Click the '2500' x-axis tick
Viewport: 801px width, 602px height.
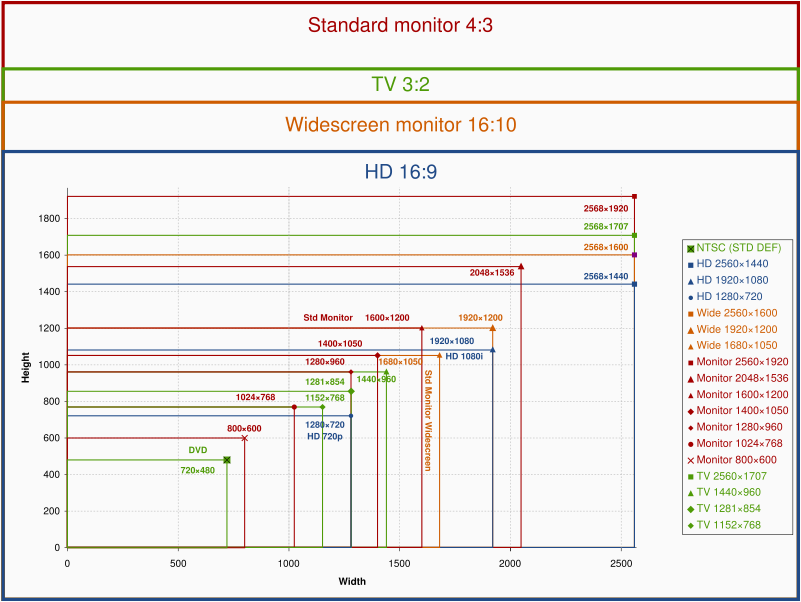[621, 564]
